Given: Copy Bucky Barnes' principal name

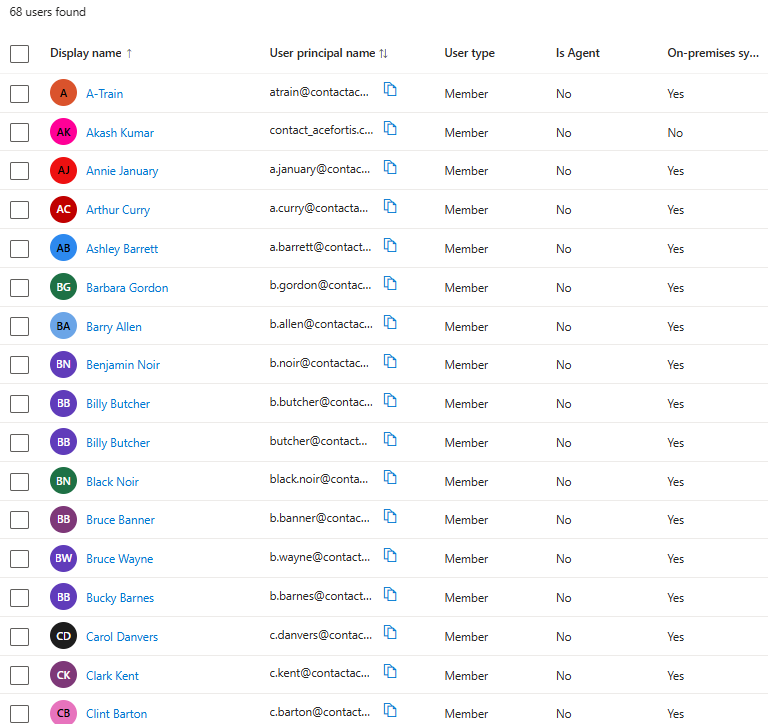Looking at the screenshot, I should [390, 595].
